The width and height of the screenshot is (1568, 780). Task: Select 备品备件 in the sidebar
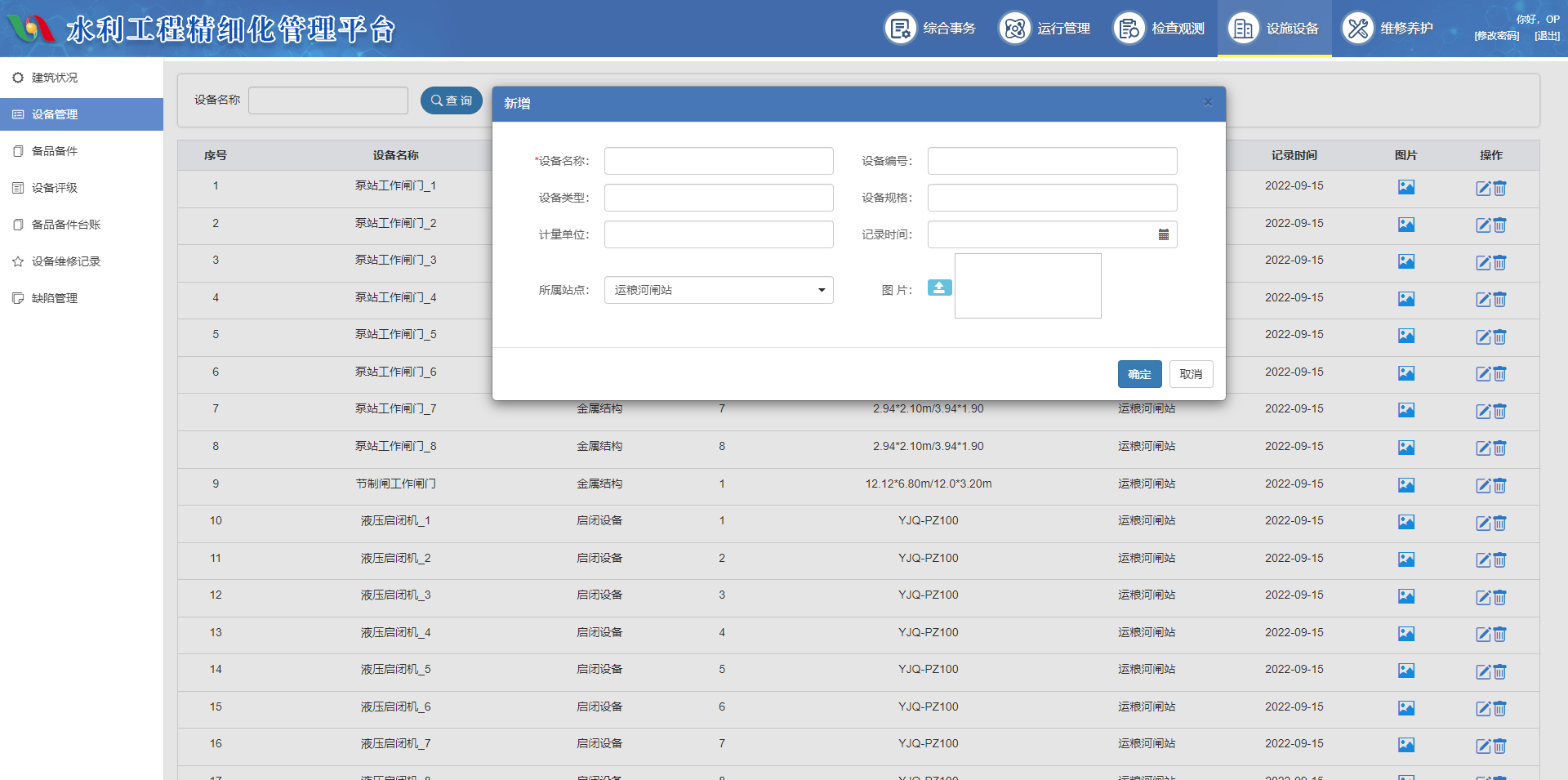tap(55, 151)
